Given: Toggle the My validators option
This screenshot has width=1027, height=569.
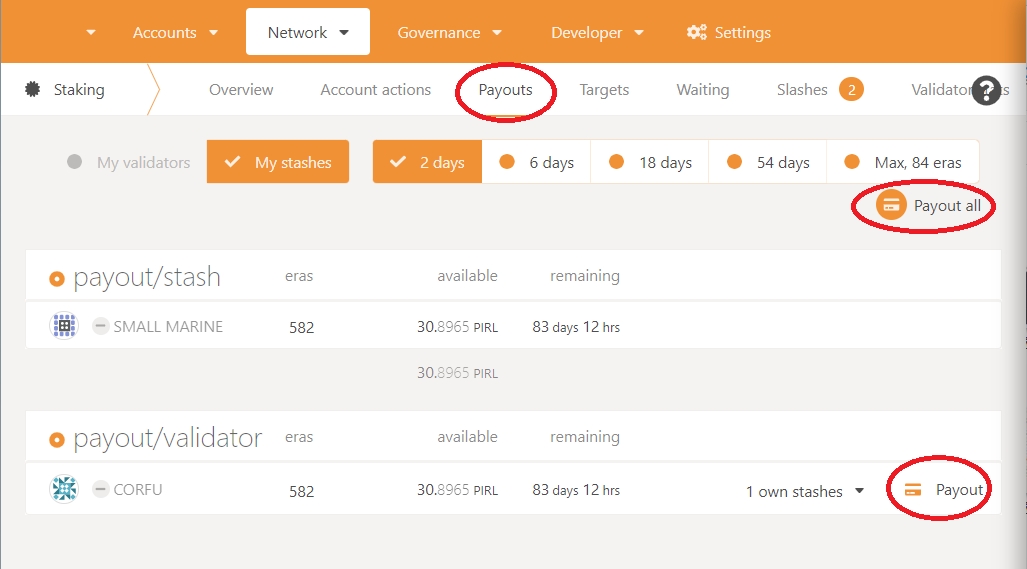Looking at the screenshot, I should (x=129, y=162).
